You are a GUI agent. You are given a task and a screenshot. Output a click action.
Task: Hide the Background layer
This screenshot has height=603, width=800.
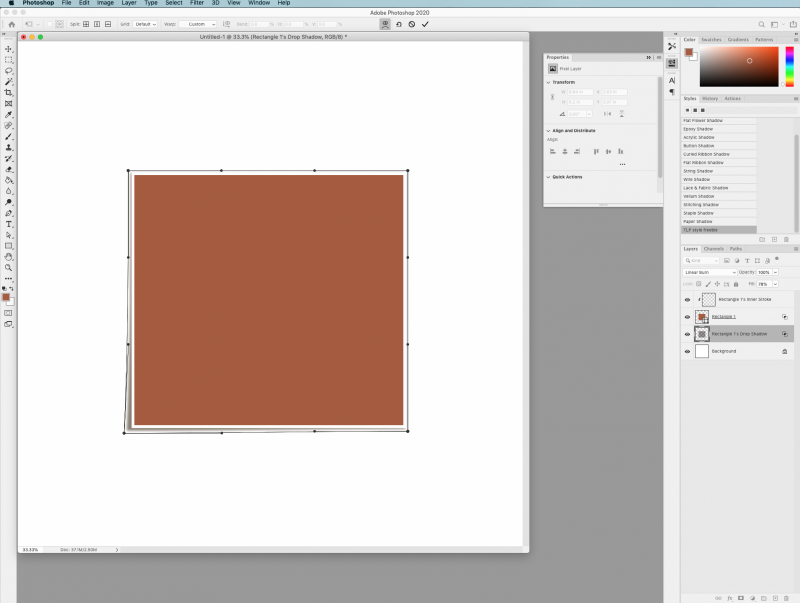click(687, 351)
